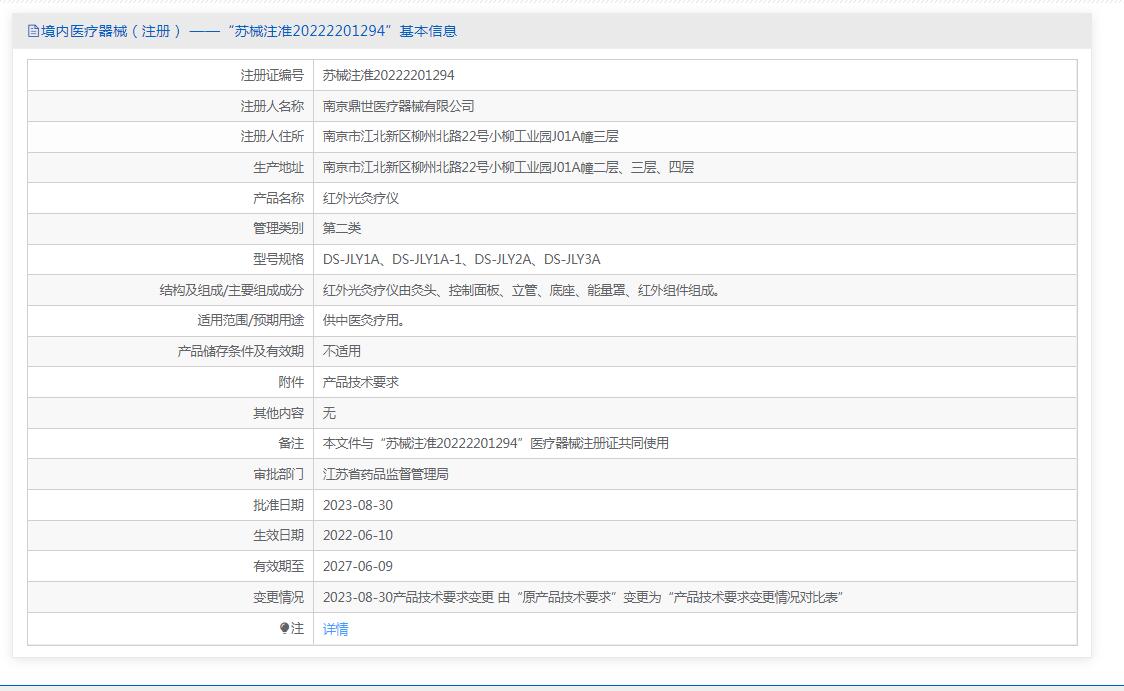This screenshot has height=691, width=1124.
Task: Select expiry date 2027-06-09
Action: (358, 566)
